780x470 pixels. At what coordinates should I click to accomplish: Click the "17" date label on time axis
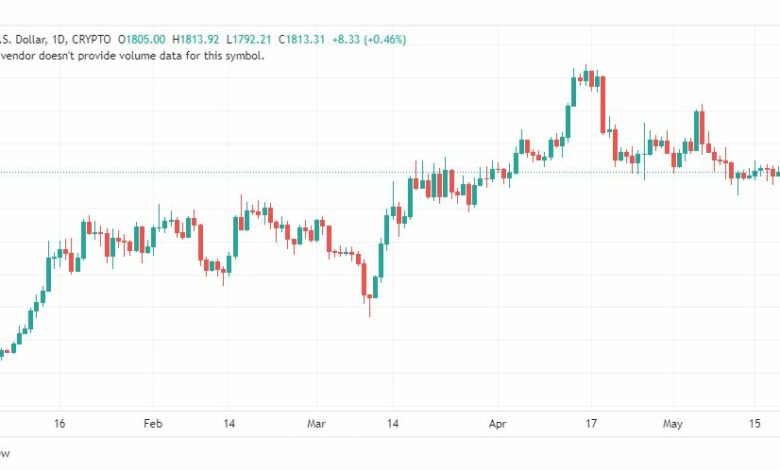point(590,424)
